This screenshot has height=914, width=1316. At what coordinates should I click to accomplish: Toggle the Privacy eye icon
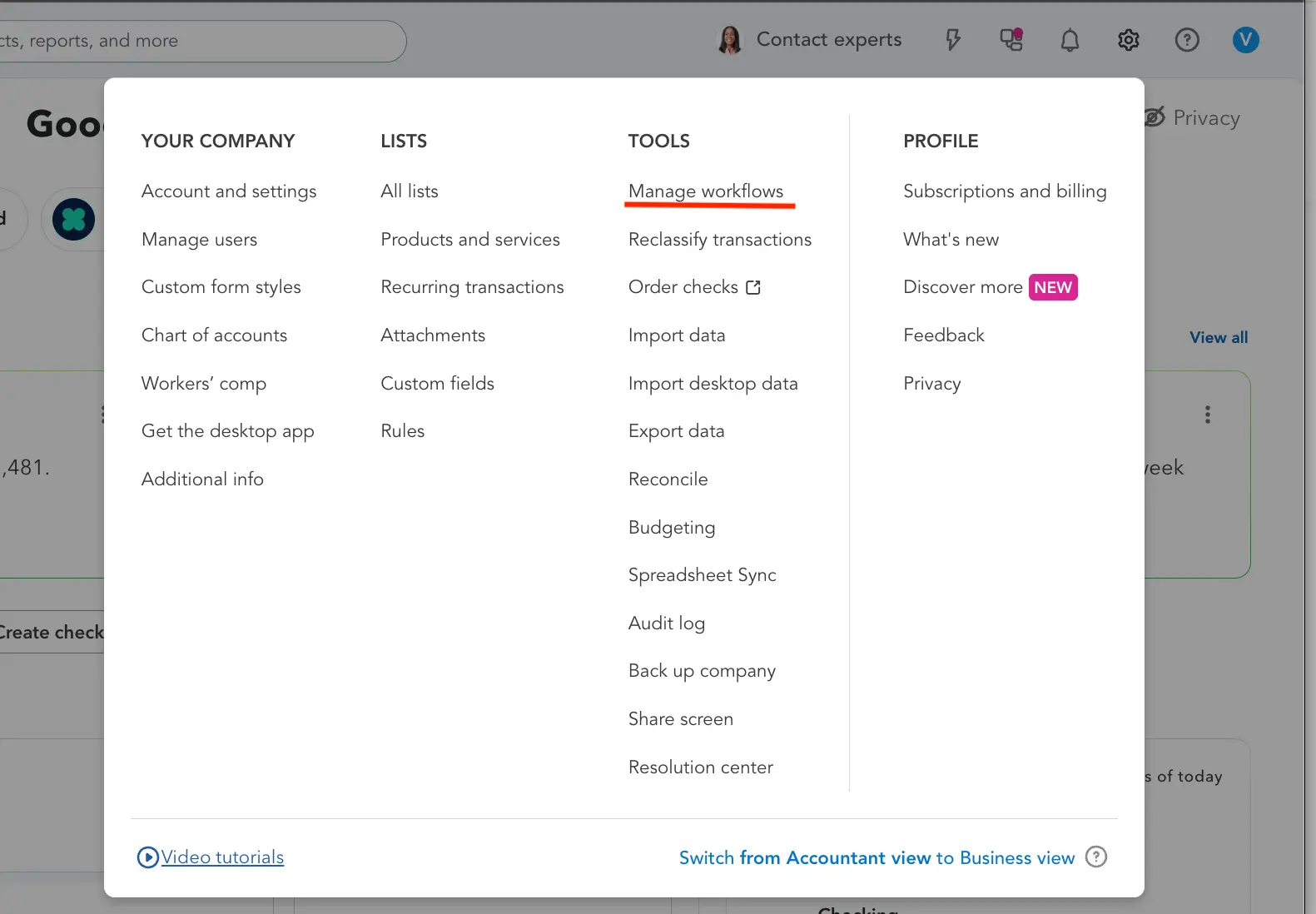point(1155,117)
